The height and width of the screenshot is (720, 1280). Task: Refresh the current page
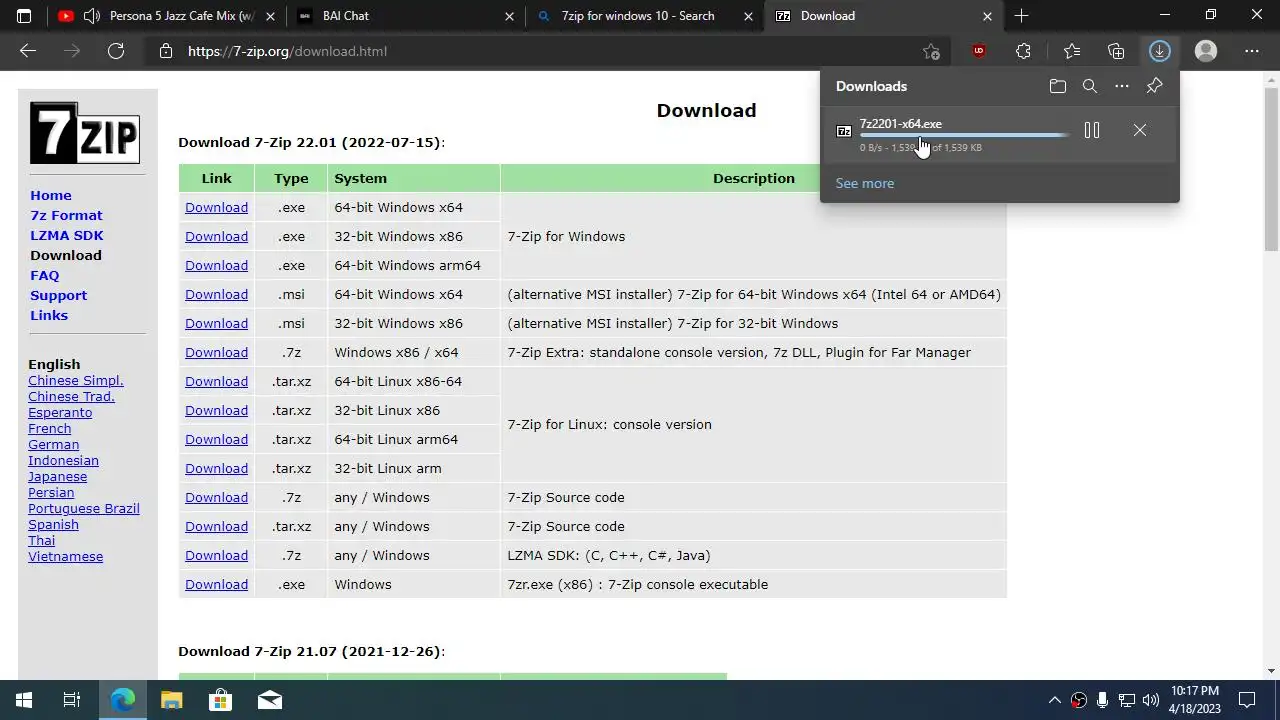(x=116, y=51)
